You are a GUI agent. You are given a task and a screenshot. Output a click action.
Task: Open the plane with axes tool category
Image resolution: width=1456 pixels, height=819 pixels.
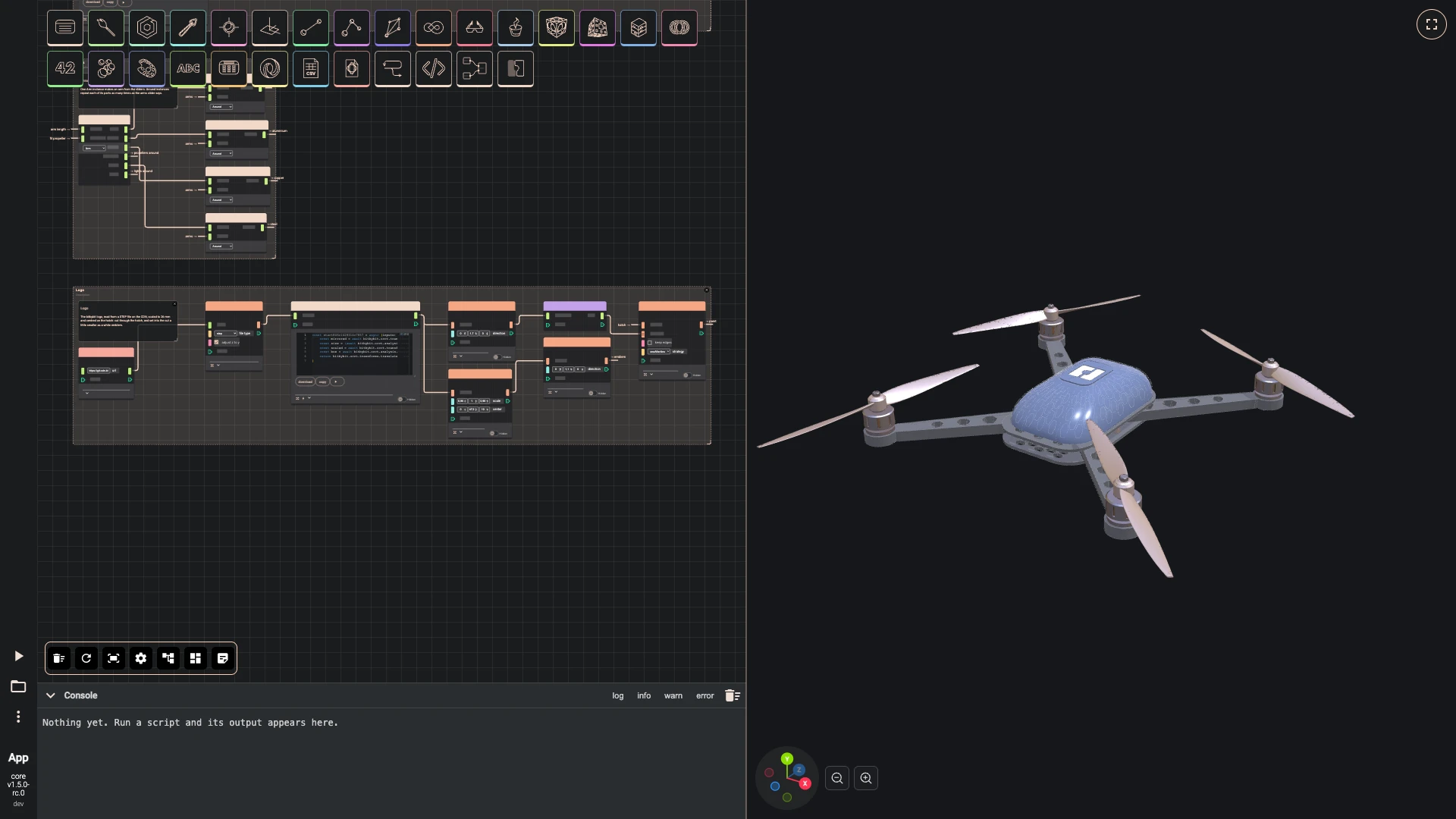click(270, 27)
